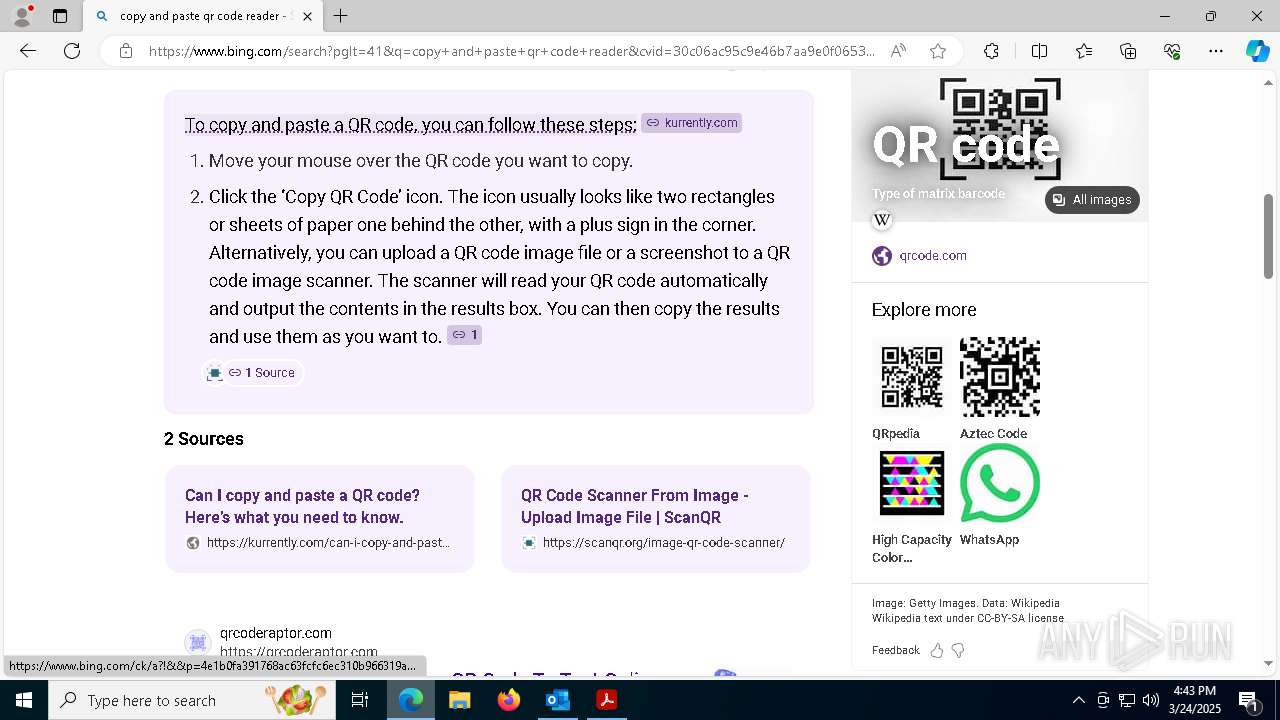The image size is (1280, 720).
Task: Click the Wikipedia W icon
Action: coord(882,220)
